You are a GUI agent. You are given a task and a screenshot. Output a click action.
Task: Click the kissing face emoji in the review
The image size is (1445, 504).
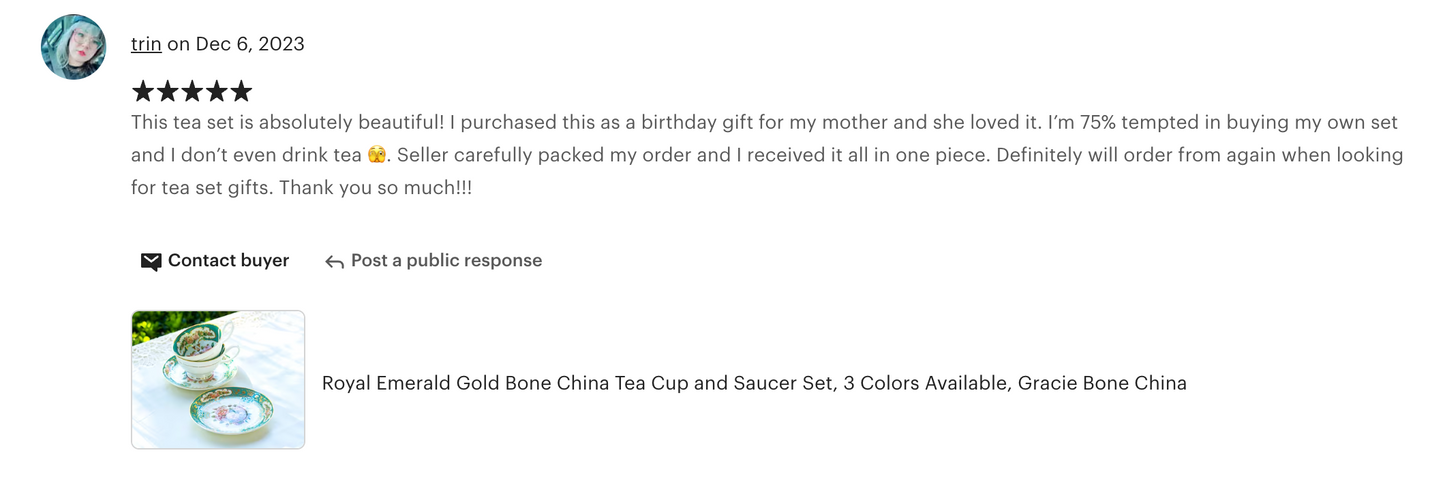coord(376,156)
